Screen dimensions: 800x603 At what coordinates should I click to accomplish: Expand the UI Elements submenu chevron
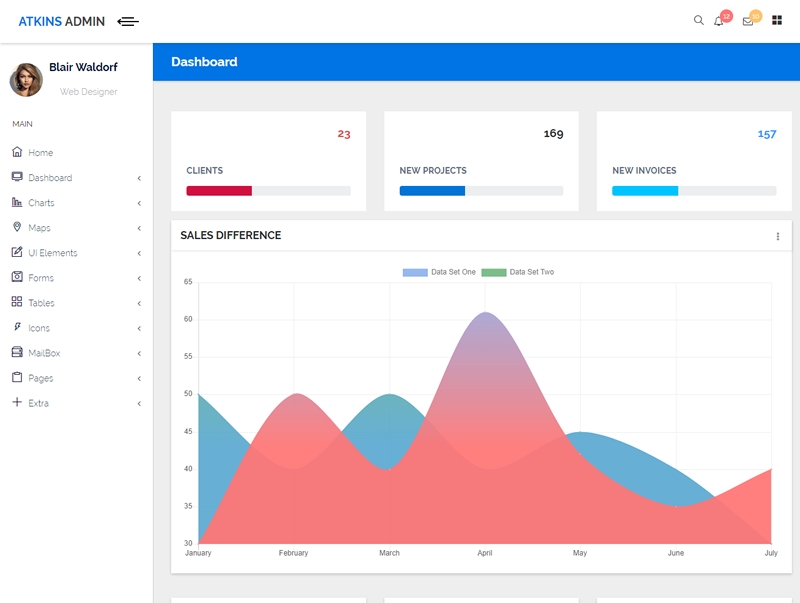[x=139, y=253]
